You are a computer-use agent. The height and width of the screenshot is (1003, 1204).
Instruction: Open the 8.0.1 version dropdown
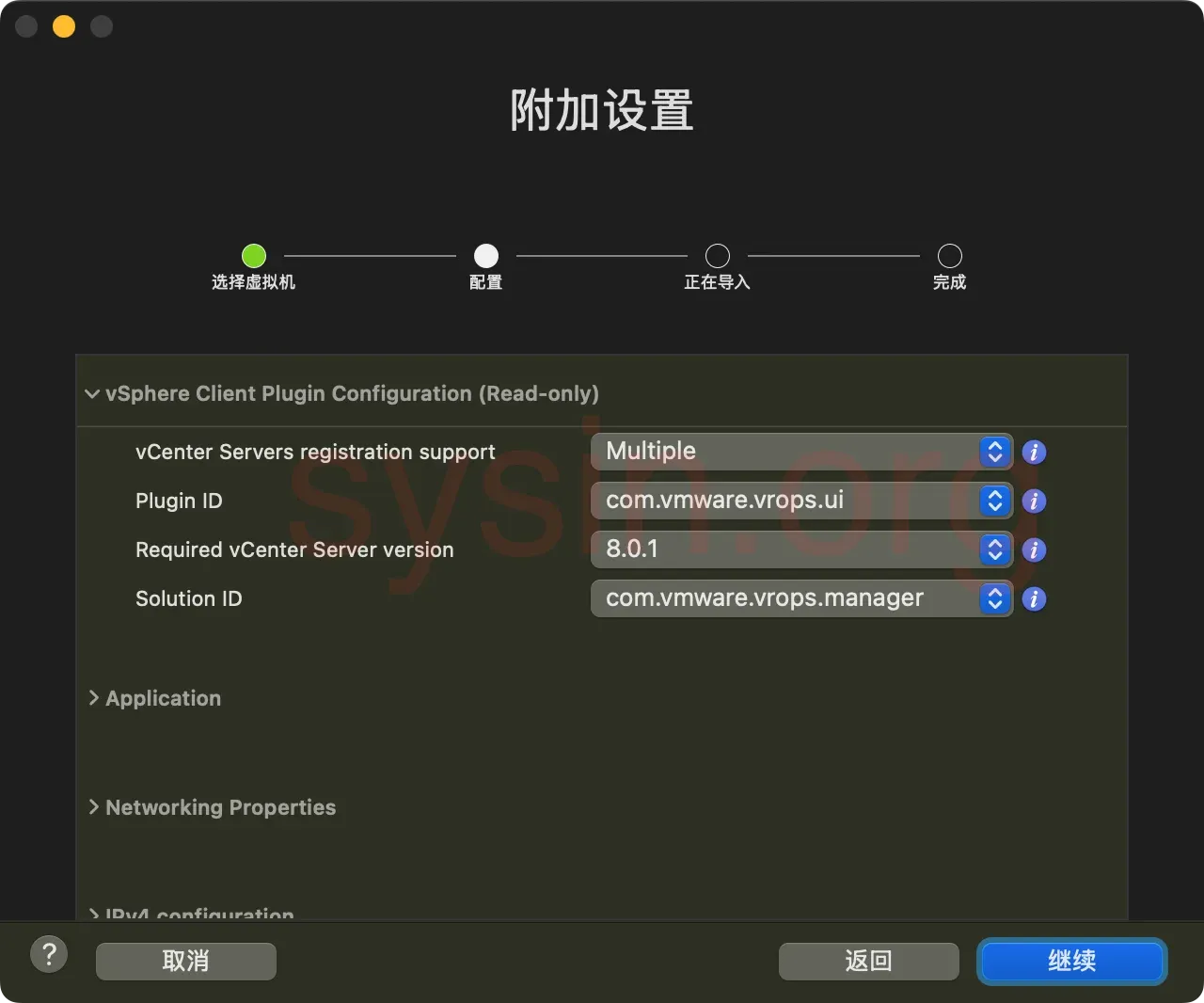tap(801, 549)
